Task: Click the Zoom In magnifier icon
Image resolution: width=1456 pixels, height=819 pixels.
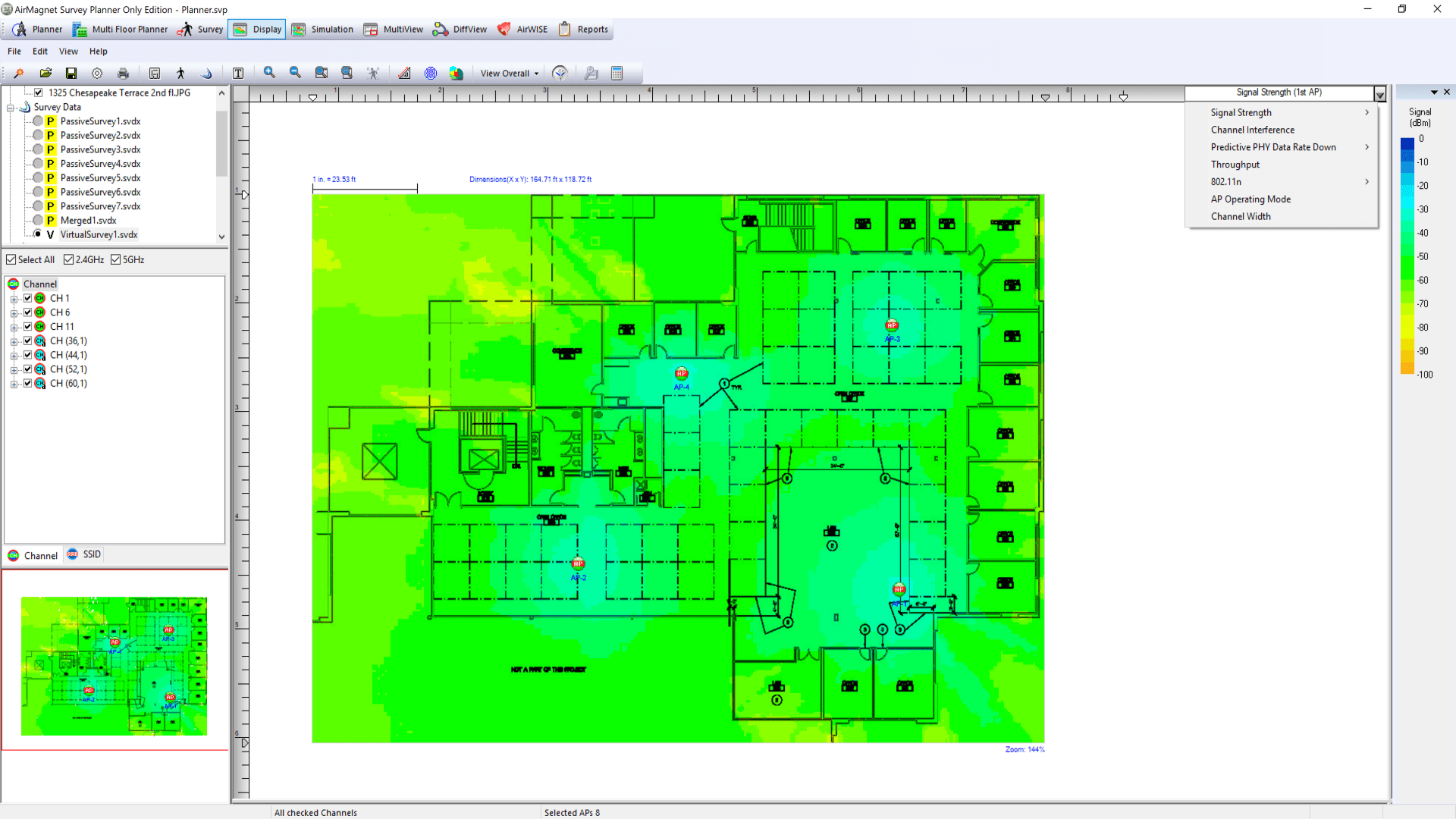Action: [269, 73]
